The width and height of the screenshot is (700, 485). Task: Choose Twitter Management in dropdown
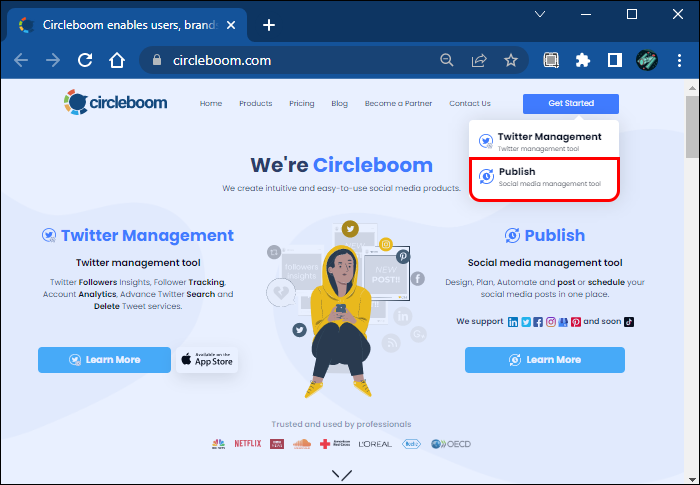pyautogui.click(x=544, y=141)
